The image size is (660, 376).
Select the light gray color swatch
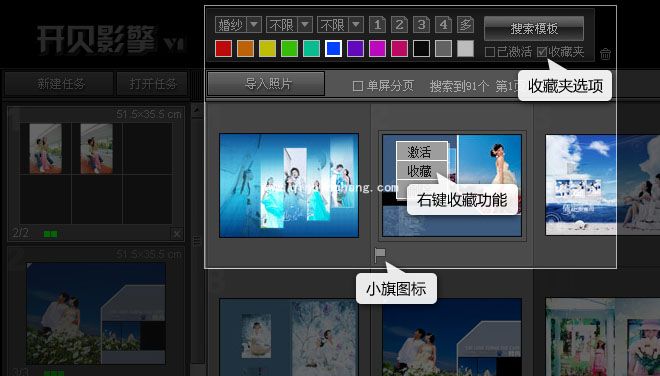[x=465, y=49]
